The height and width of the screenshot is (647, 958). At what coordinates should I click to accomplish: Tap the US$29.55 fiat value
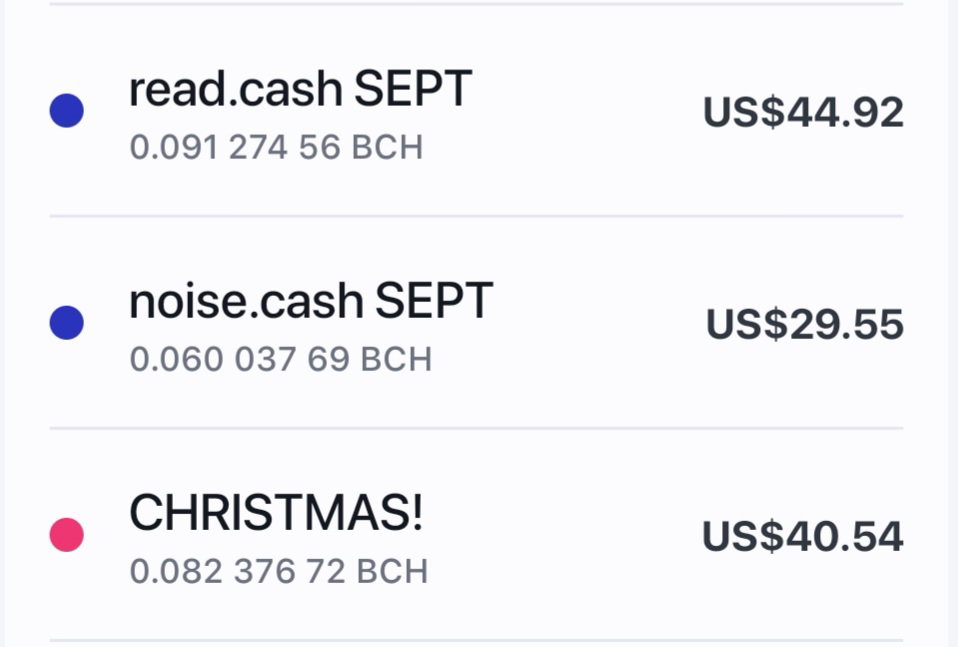click(x=805, y=324)
